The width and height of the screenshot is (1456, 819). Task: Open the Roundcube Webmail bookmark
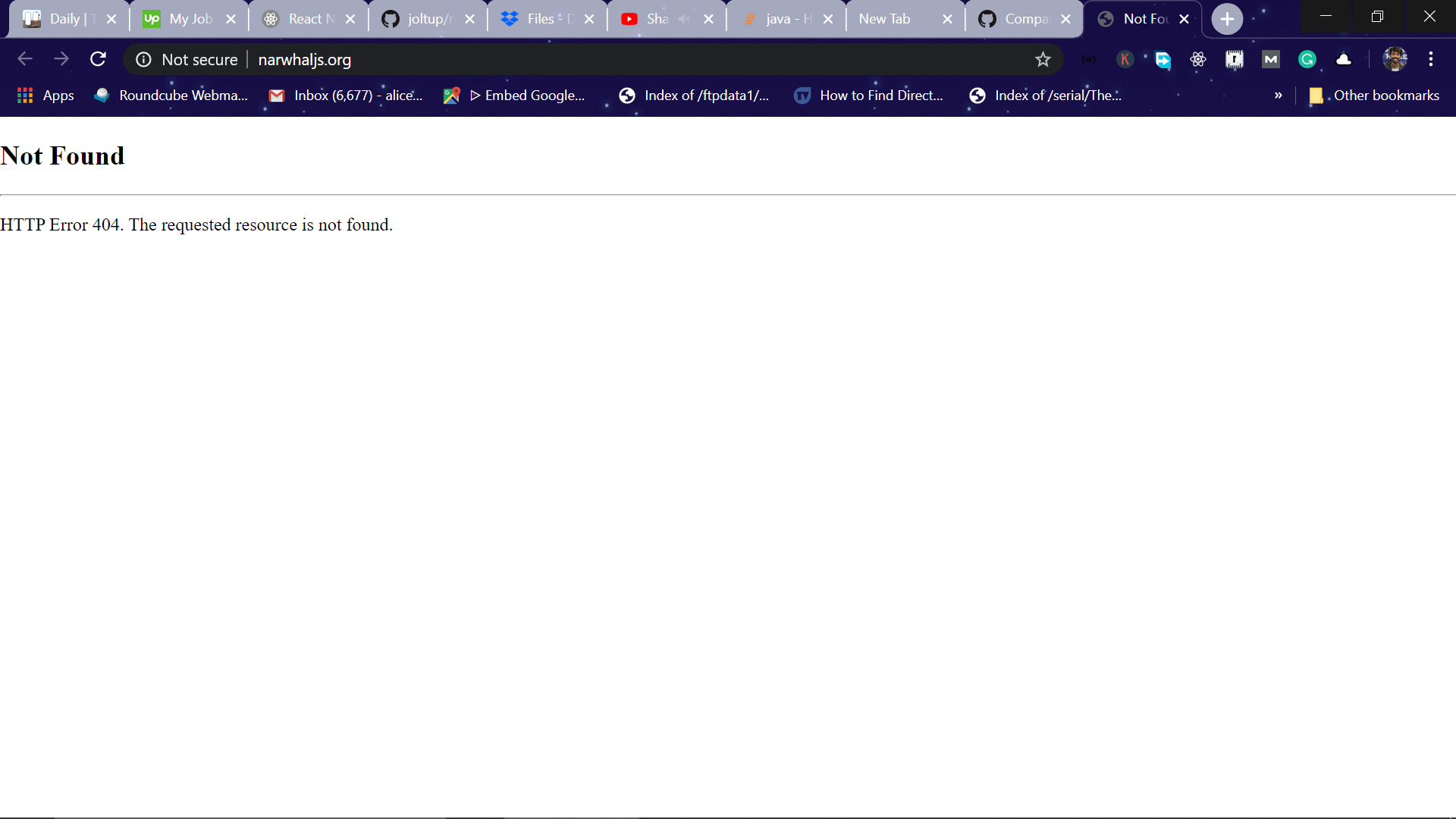[171, 96]
